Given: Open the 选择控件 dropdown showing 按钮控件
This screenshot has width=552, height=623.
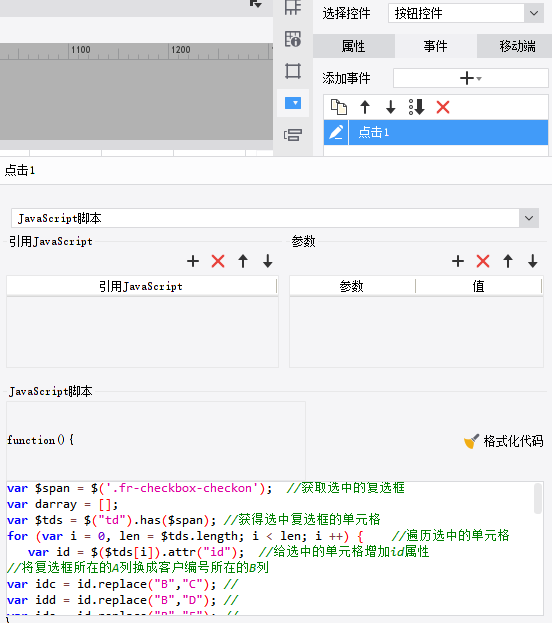Looking at the screenshot, I should pyautogui.click(x=466, y=14).
